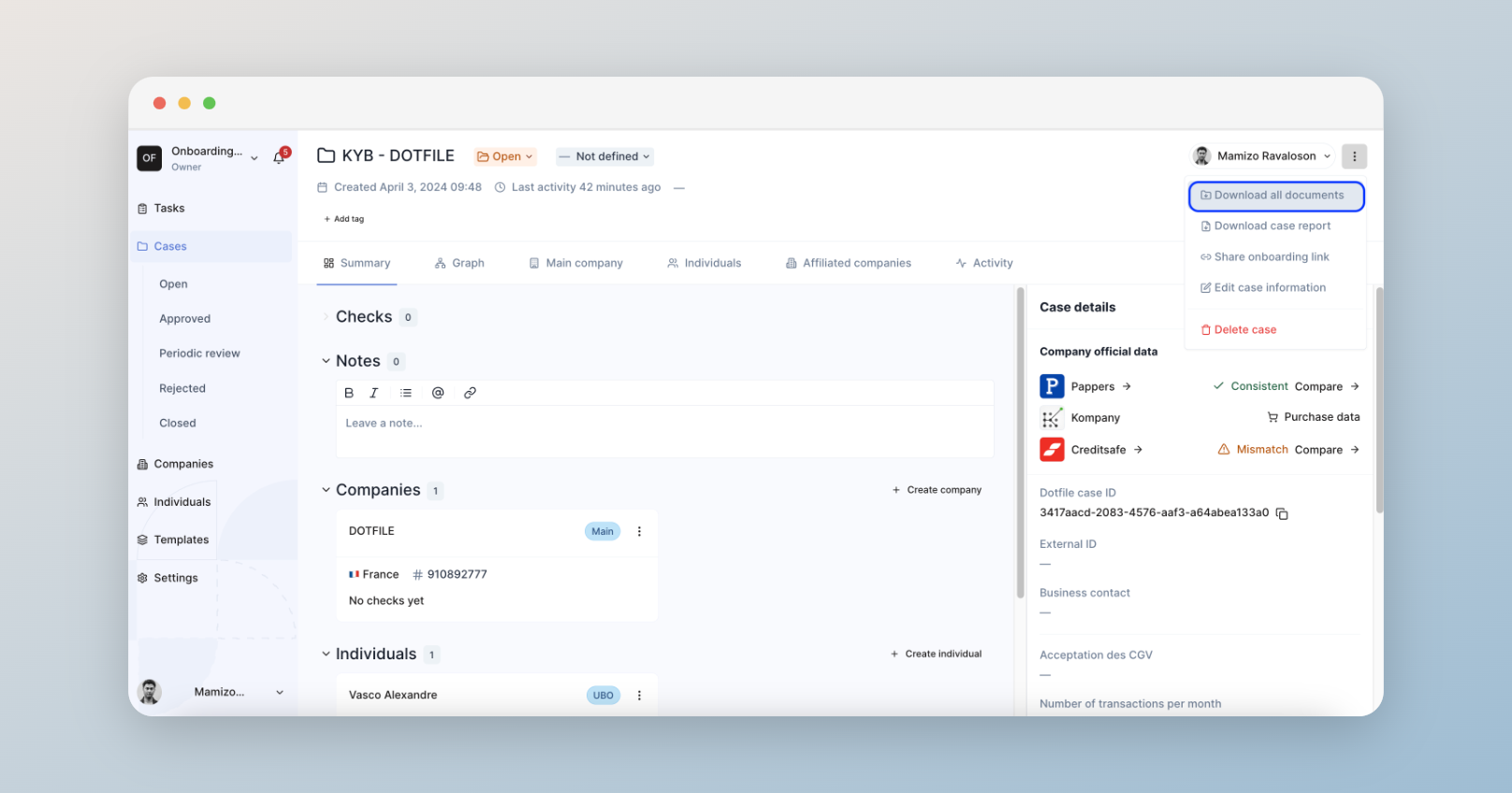Image resolution: width=1512 pixels, height=793 pixels.
Task: Click the Pappers logo icon
Action: click(1052, 386)
